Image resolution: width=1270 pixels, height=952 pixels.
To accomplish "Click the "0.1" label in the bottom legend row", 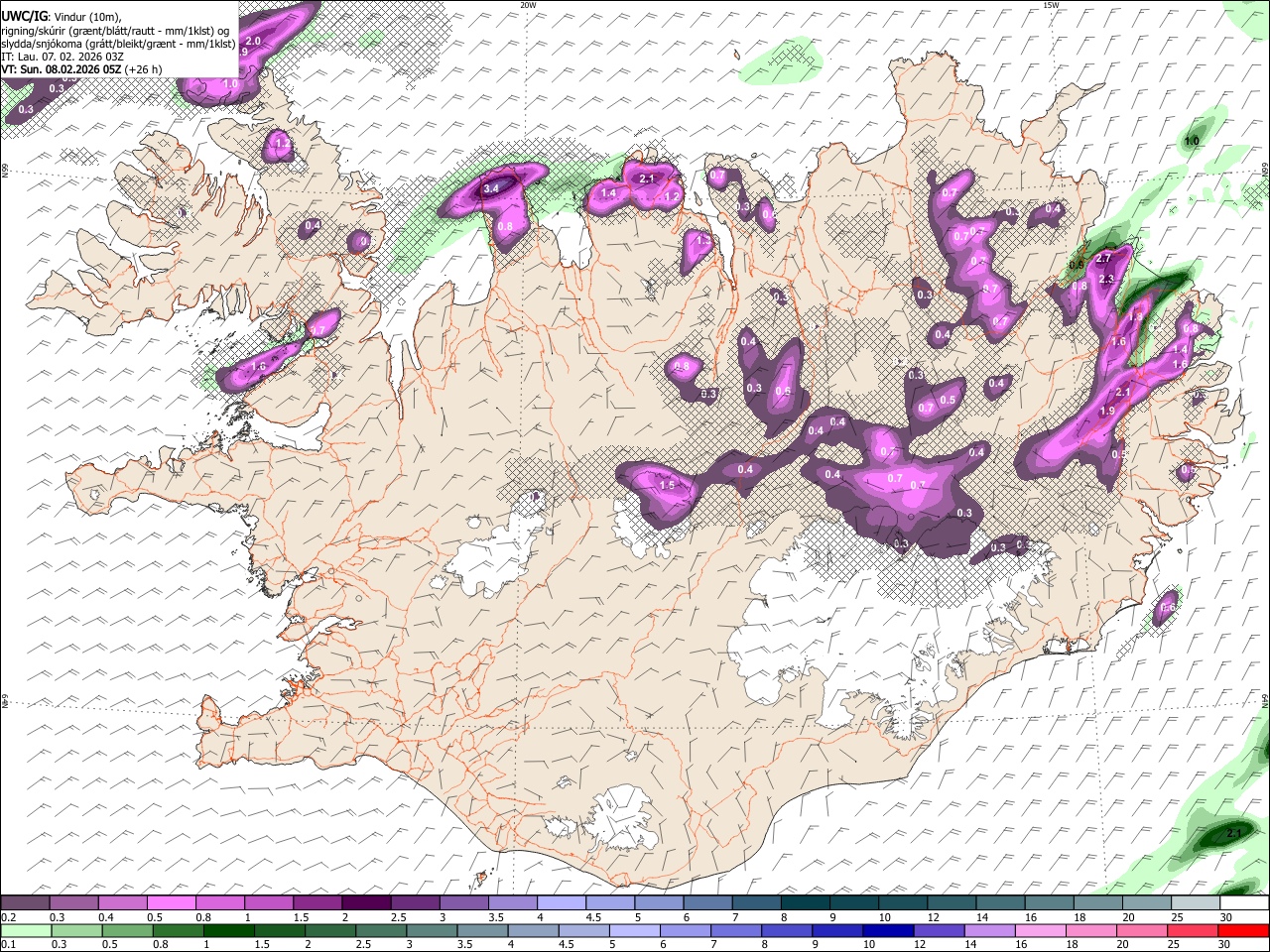I will pos(8,944).
